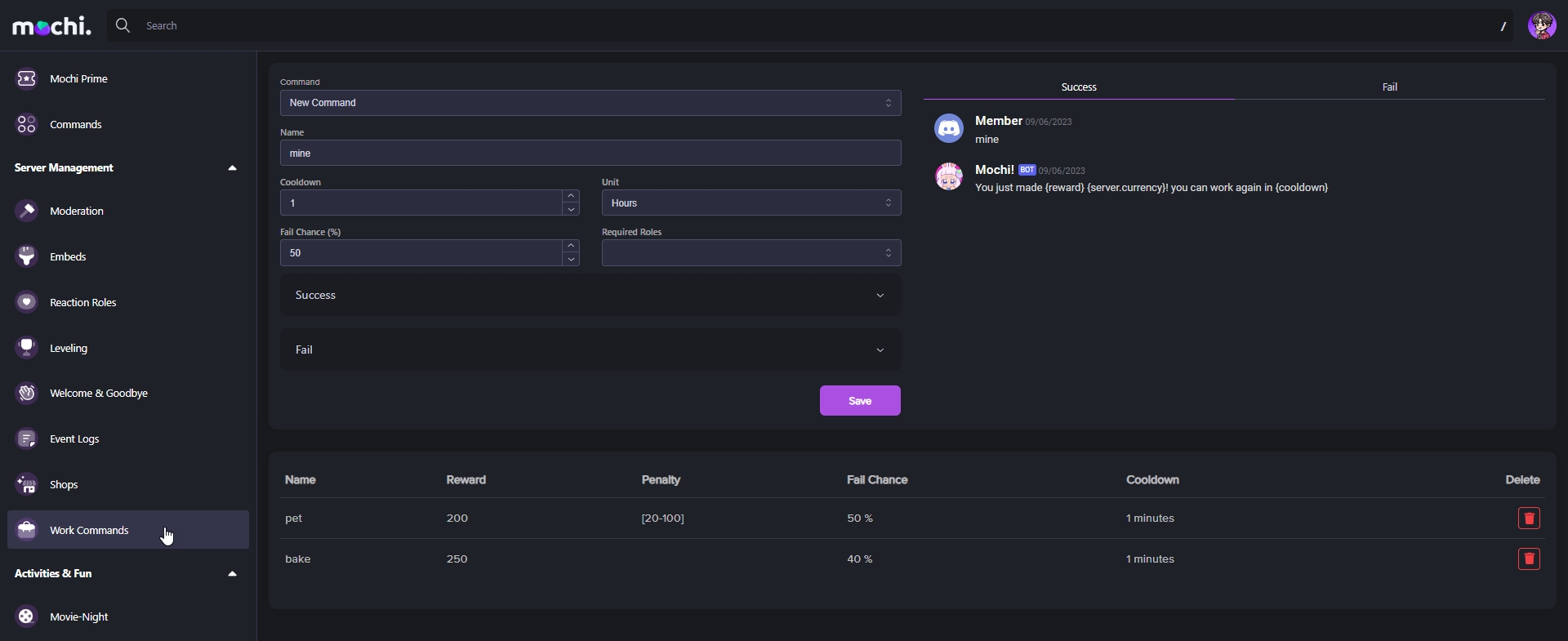Click the Reward value 250
This screenshot has height=641, width=1568.
(x=457, y=559)
